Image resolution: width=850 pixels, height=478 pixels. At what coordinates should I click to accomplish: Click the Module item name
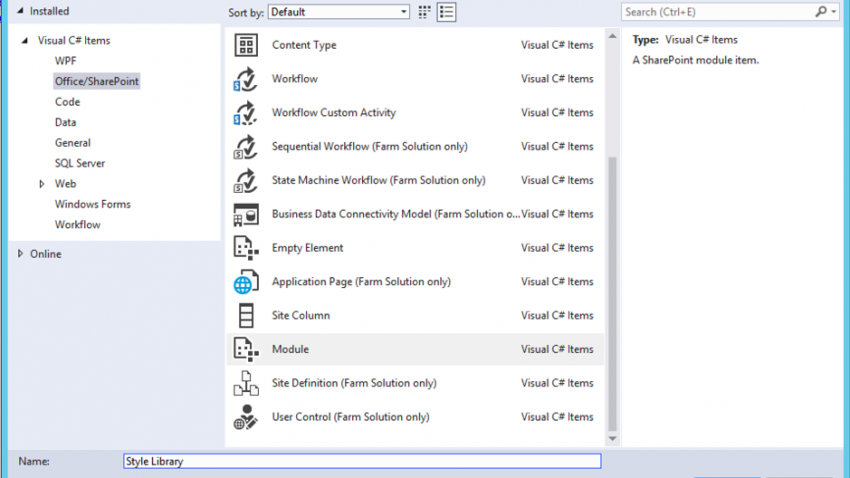click(x=291, y=350)
